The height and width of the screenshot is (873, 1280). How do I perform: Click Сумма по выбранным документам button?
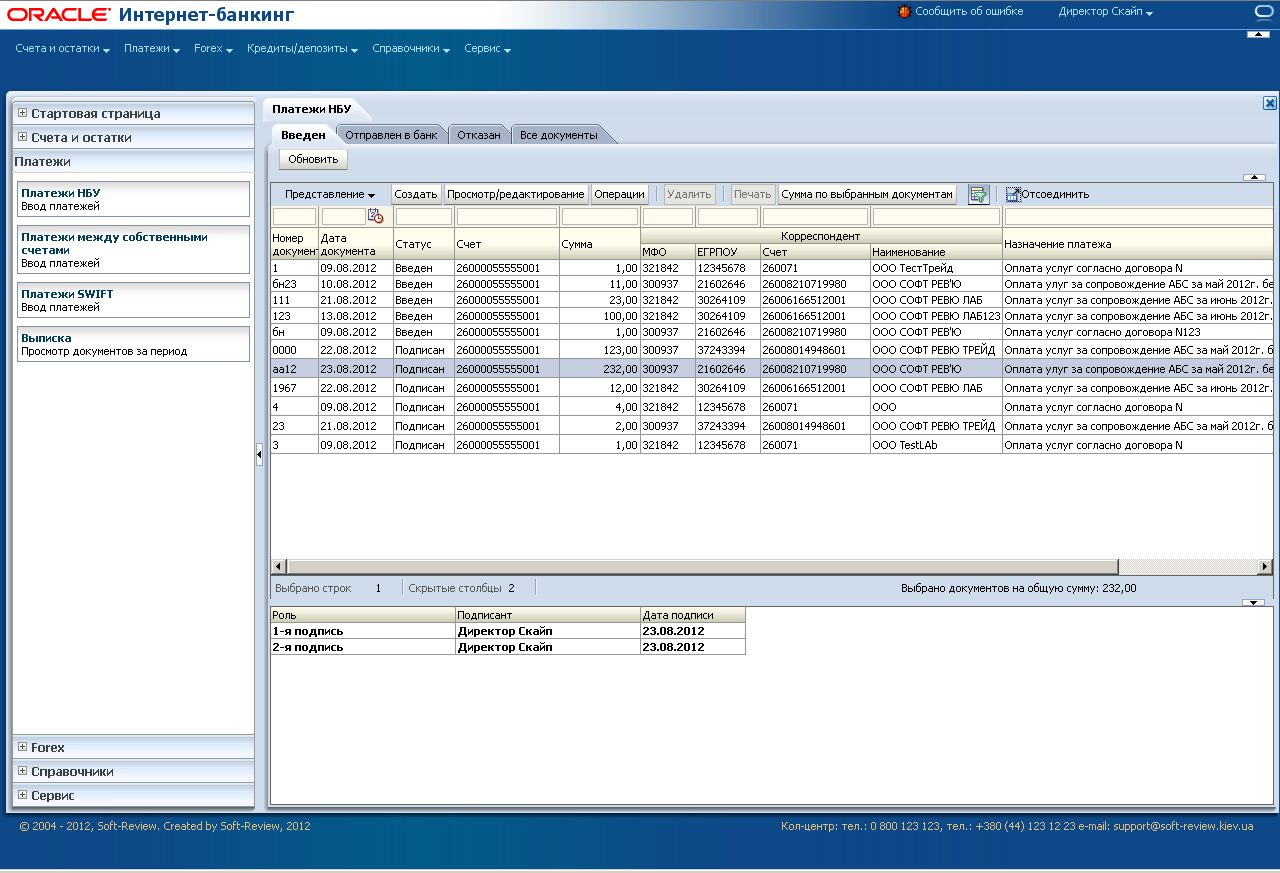pos(867,194)
